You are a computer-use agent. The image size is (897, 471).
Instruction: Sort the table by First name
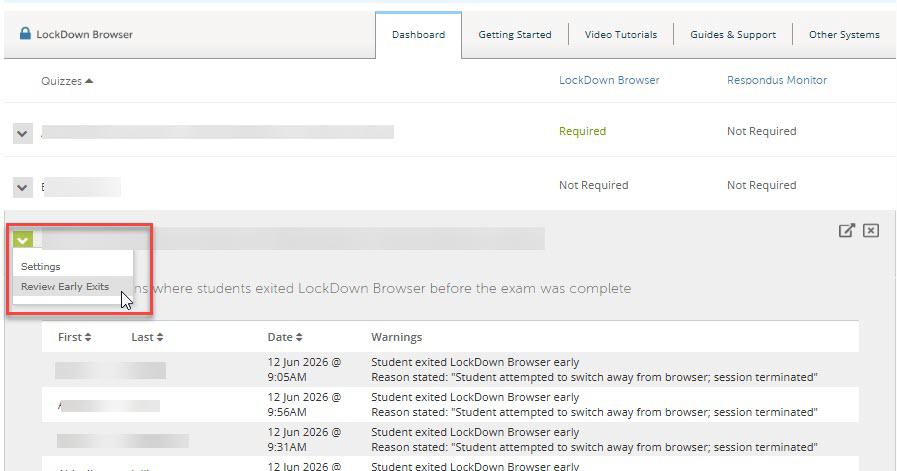click(74, 337)
